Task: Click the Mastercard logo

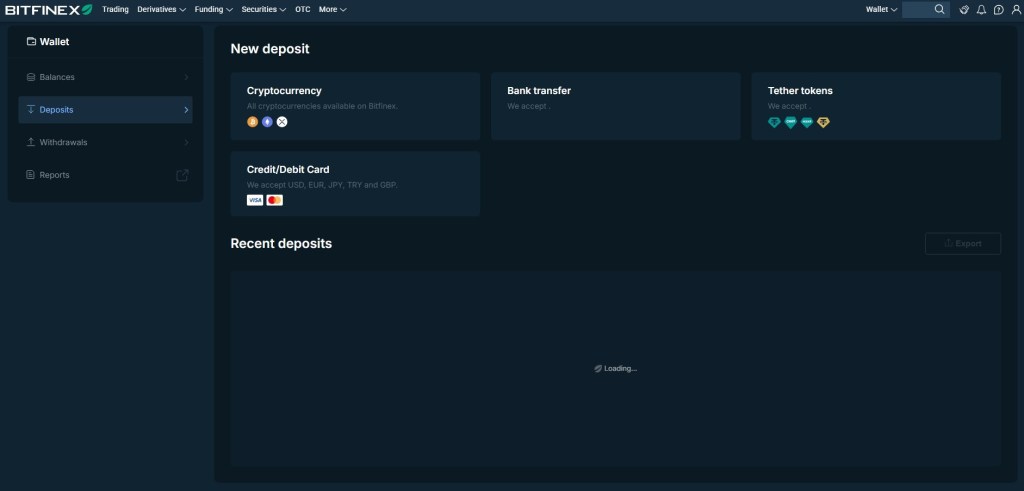Action: pyautogui.click(x=275, y=200)
